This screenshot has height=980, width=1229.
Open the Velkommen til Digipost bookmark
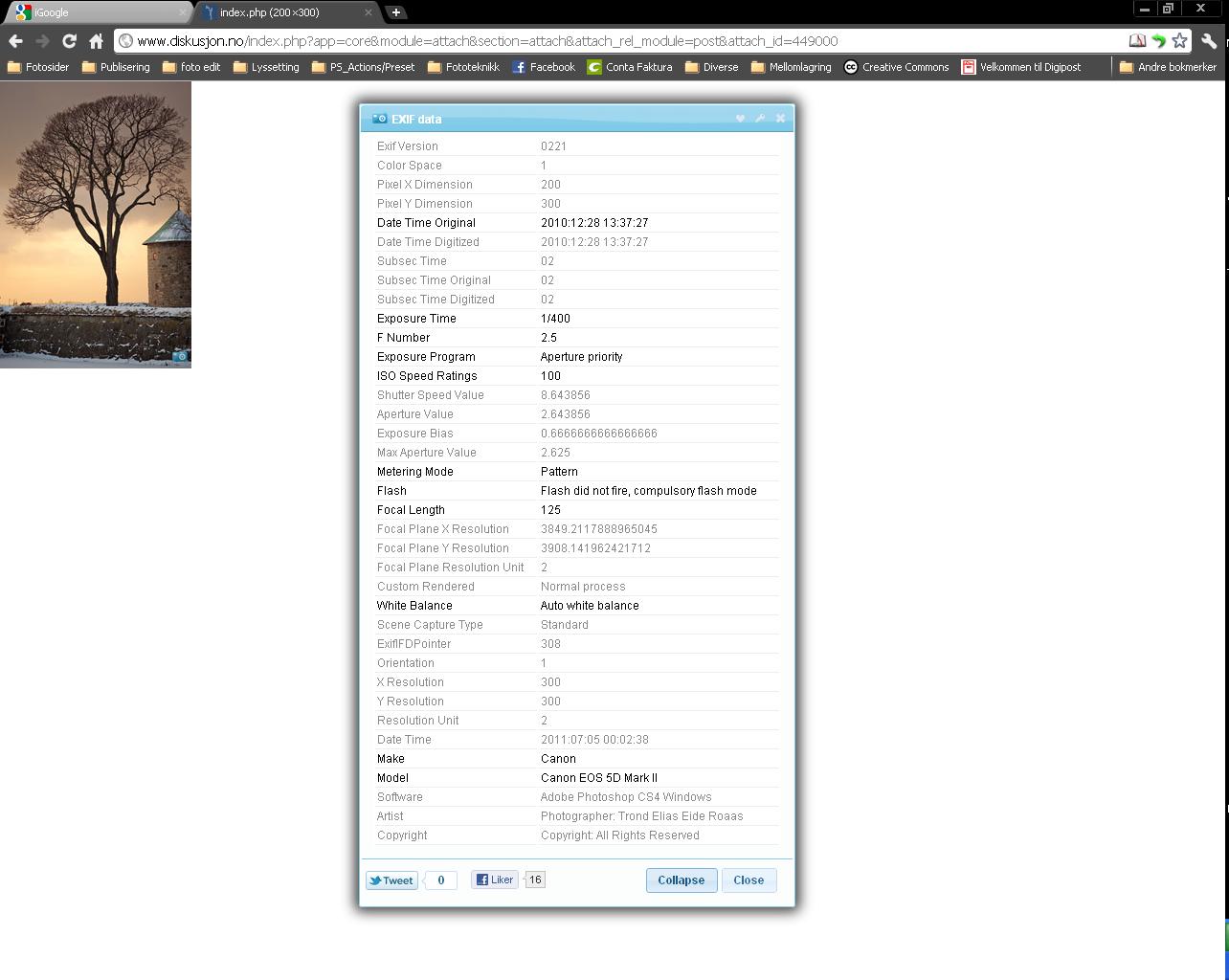pos(1021,67)
